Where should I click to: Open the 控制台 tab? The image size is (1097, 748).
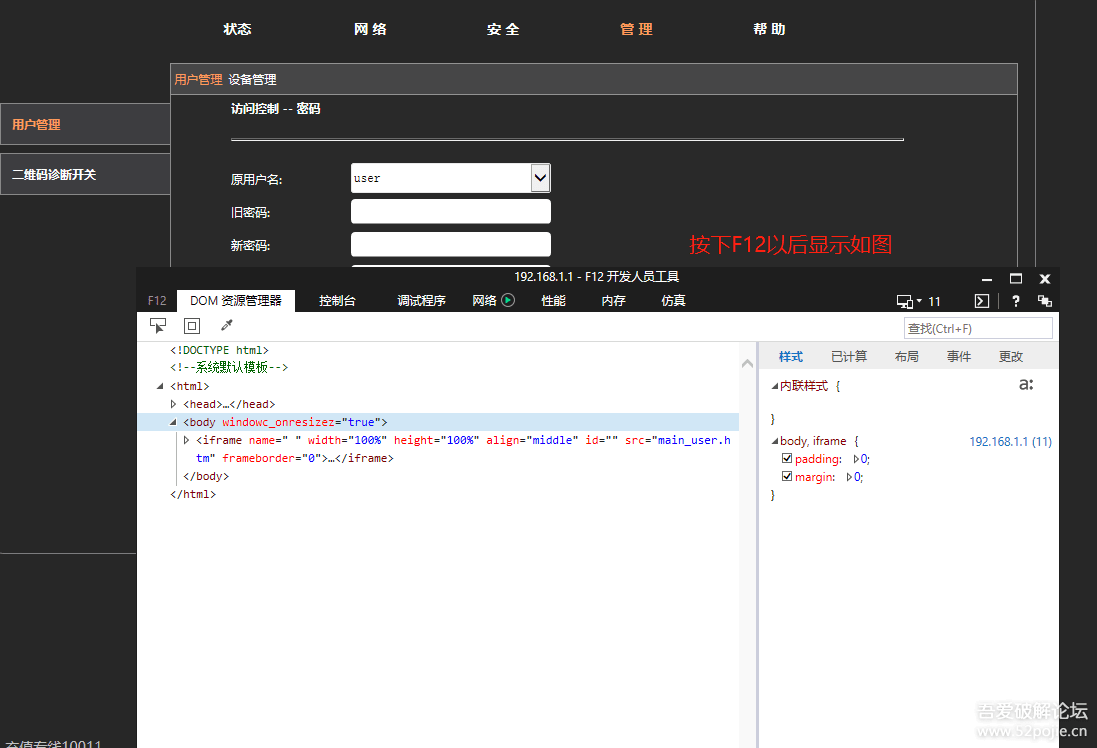(x=337, y=301)
